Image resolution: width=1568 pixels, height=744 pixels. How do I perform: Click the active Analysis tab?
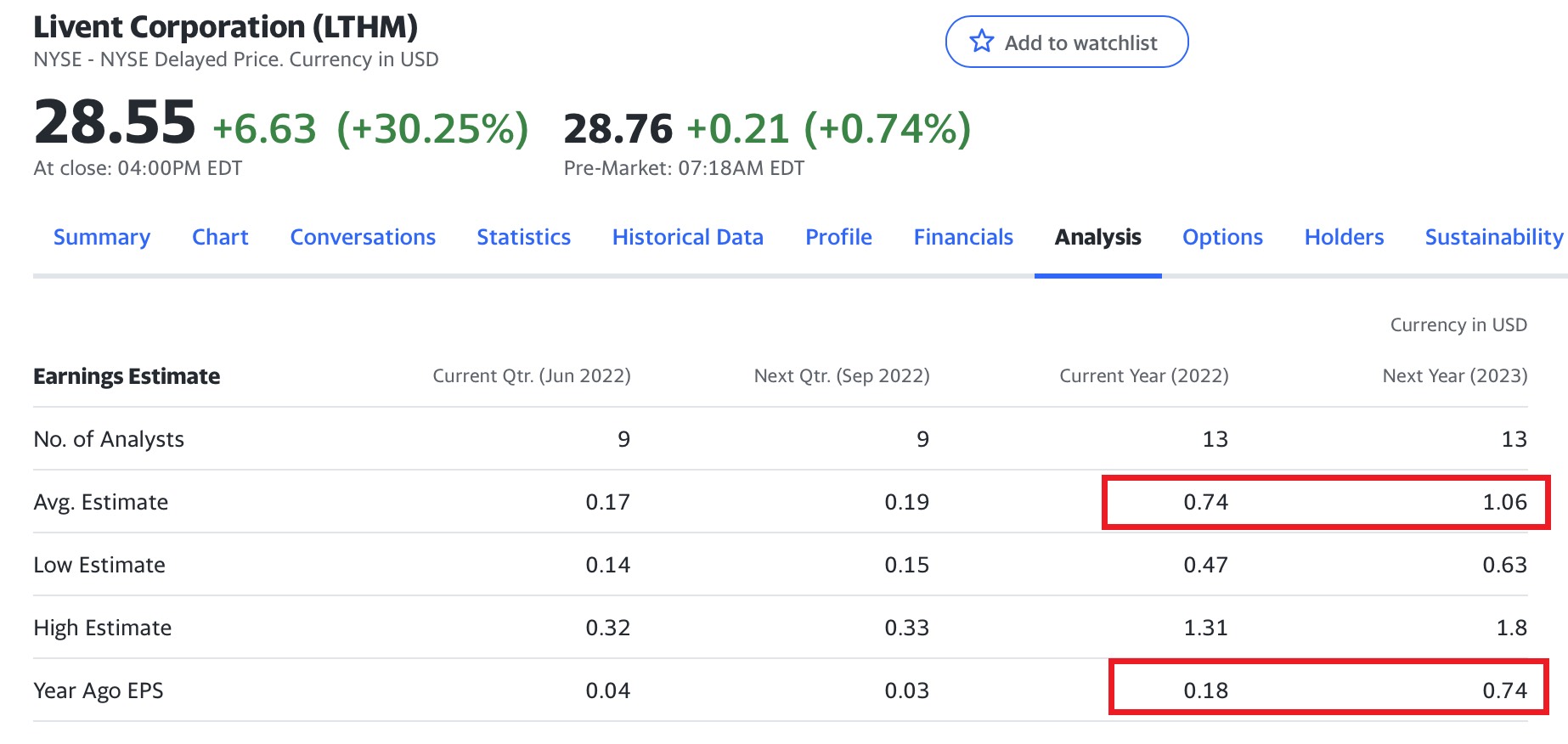(1097, 237)
